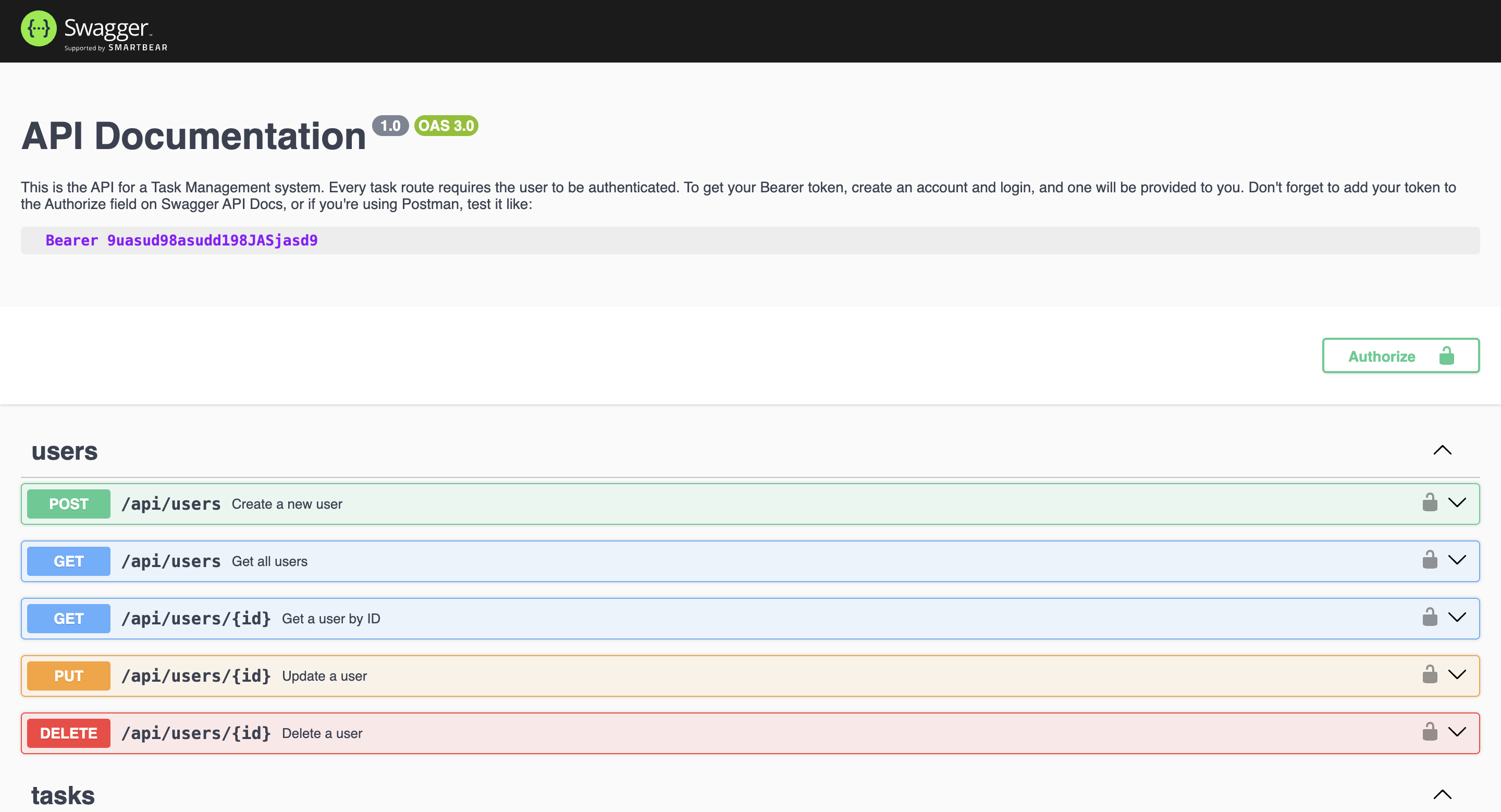Click the lock icon on Get all users
The width and height of the screenshot is (1501, 812).
click(x=1429, y=559)
